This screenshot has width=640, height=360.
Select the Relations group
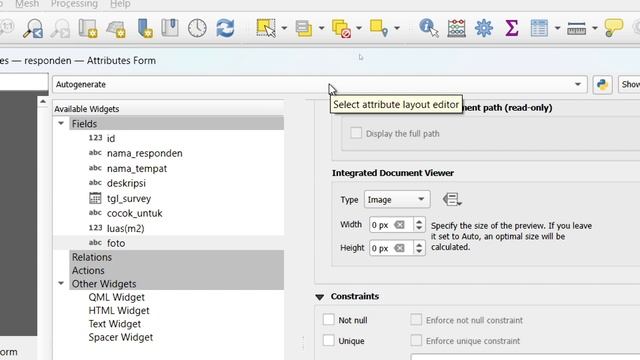tap(177, 257)
